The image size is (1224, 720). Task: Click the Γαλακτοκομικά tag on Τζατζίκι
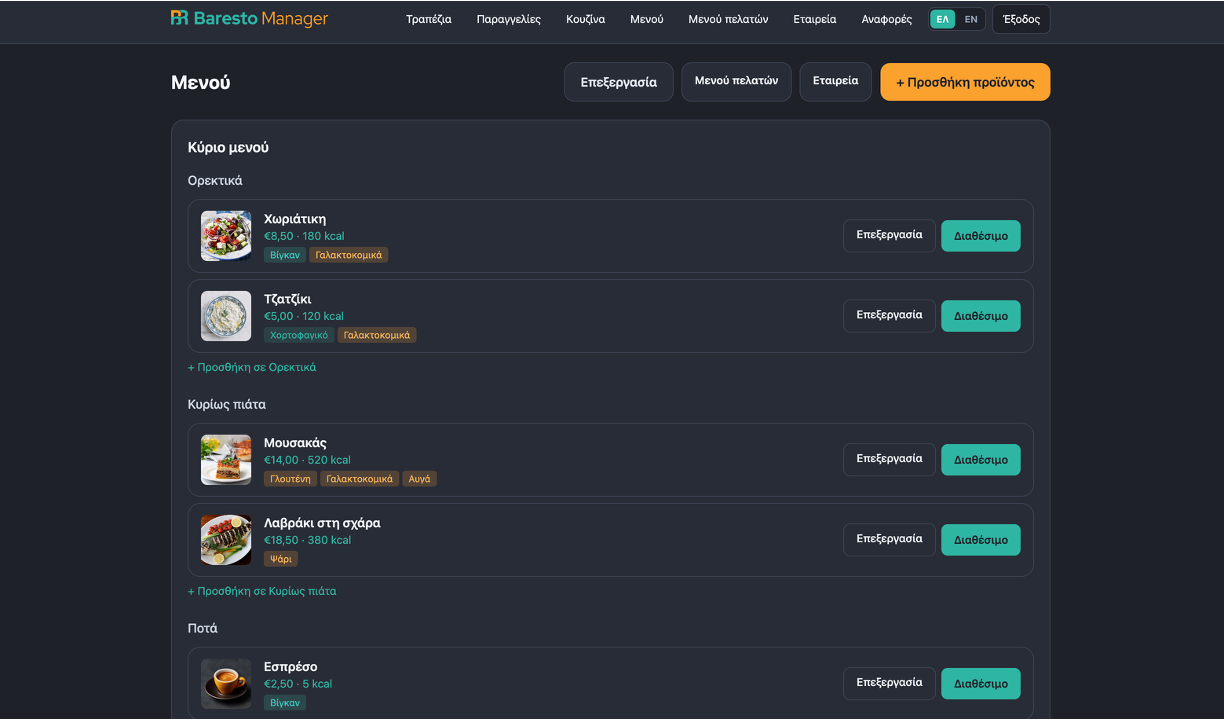(x=377, y=335)
